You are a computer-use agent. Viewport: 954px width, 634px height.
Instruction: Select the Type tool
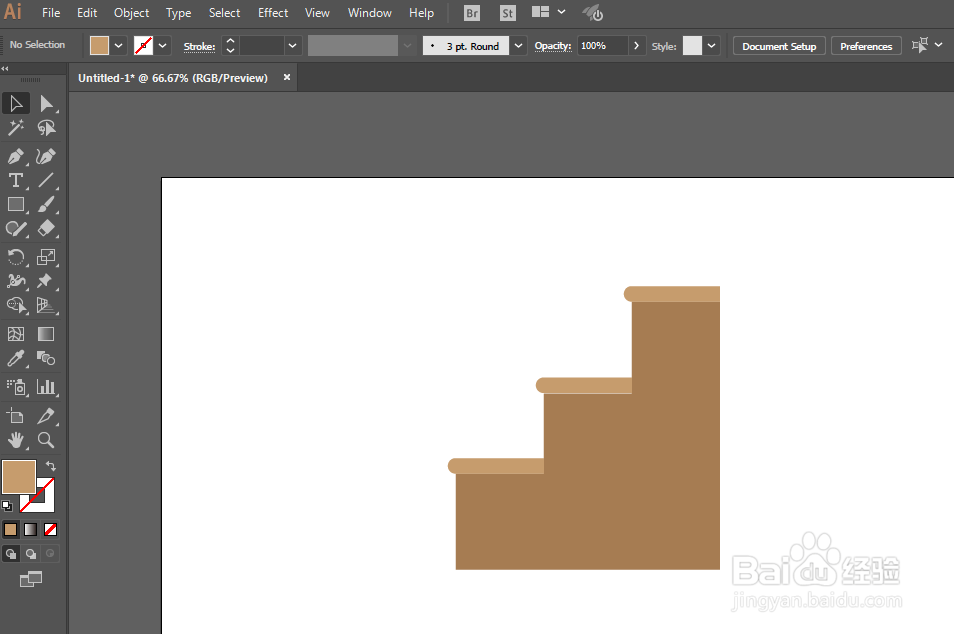16,180
